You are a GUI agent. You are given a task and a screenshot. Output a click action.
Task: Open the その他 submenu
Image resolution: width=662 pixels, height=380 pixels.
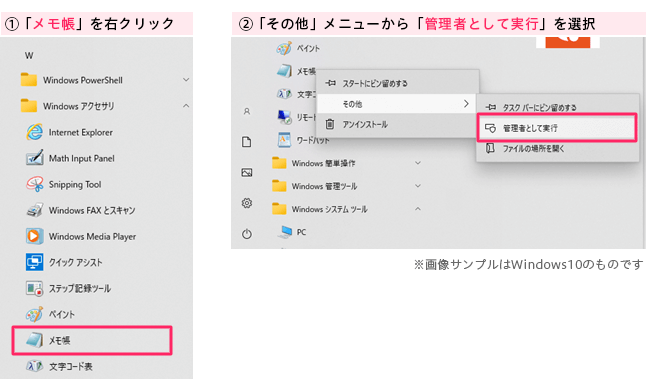(x=397, y=104)
